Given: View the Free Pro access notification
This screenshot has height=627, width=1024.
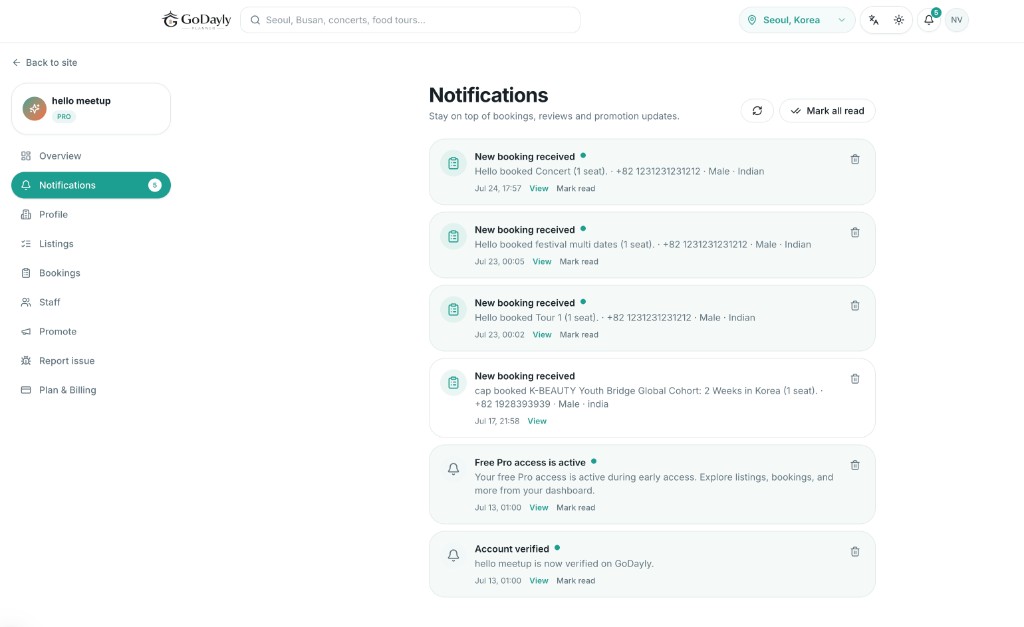Looking at the screenshot, I should click(539, 507).
